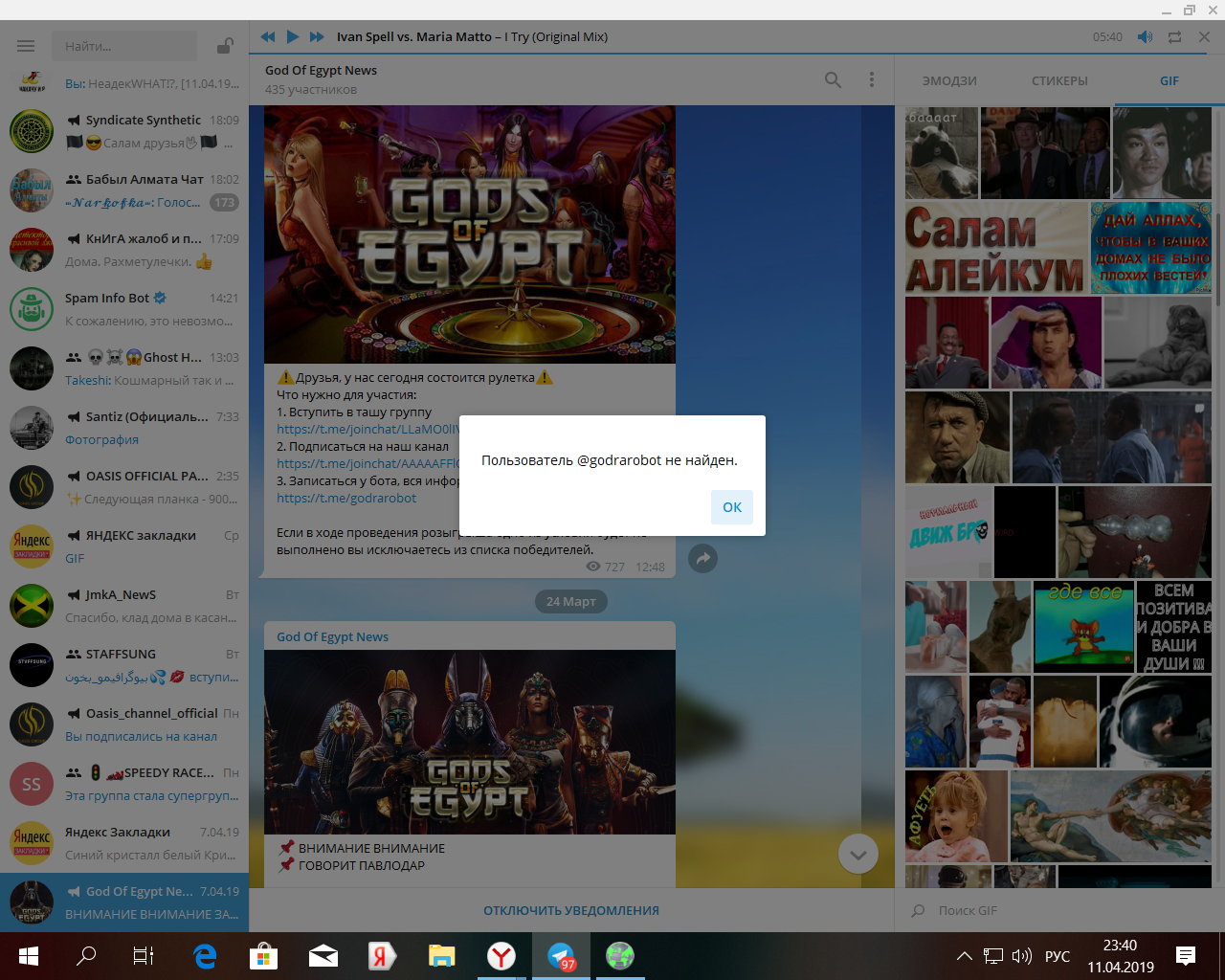Screen dimensions: 1225x980
Task: Click ОТКЛЮЧИТЬ УВЕДОМЛЕНИЯ button
Action: pos(571,910)
